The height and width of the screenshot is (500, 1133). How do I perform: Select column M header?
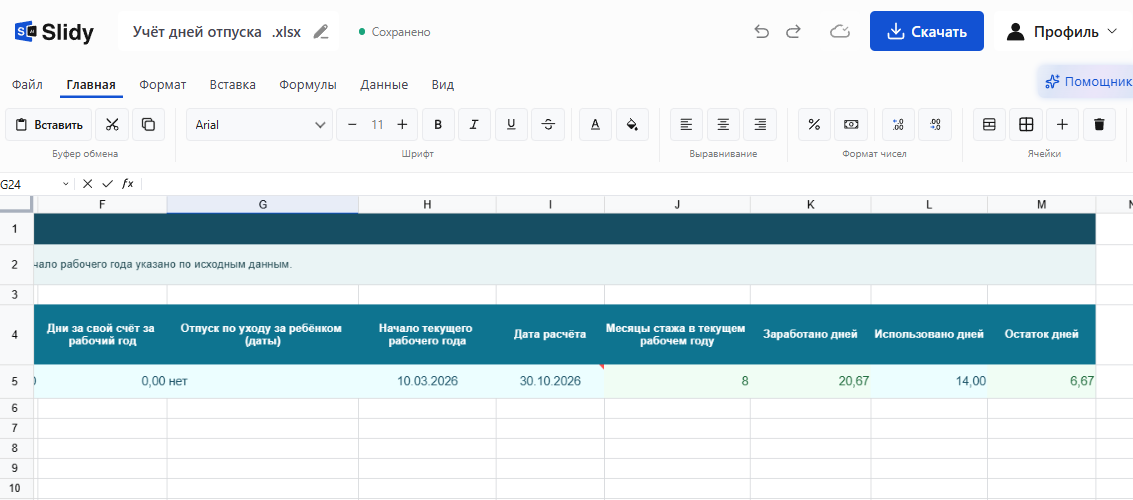click(1041, 204)
